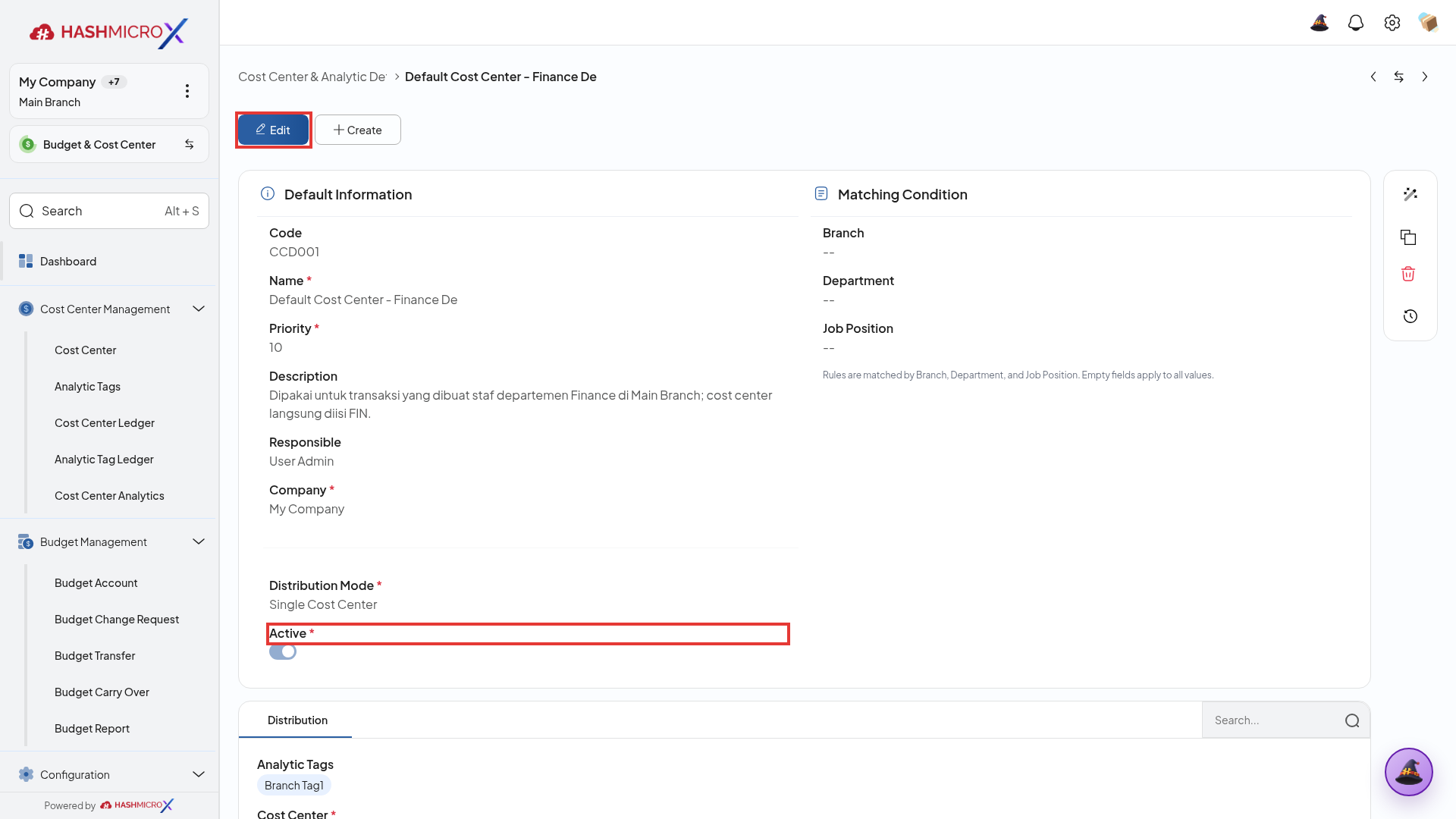Click the wizard hat icon in top bar
Screen dimensions: 1456x819
coord(1319,23)
